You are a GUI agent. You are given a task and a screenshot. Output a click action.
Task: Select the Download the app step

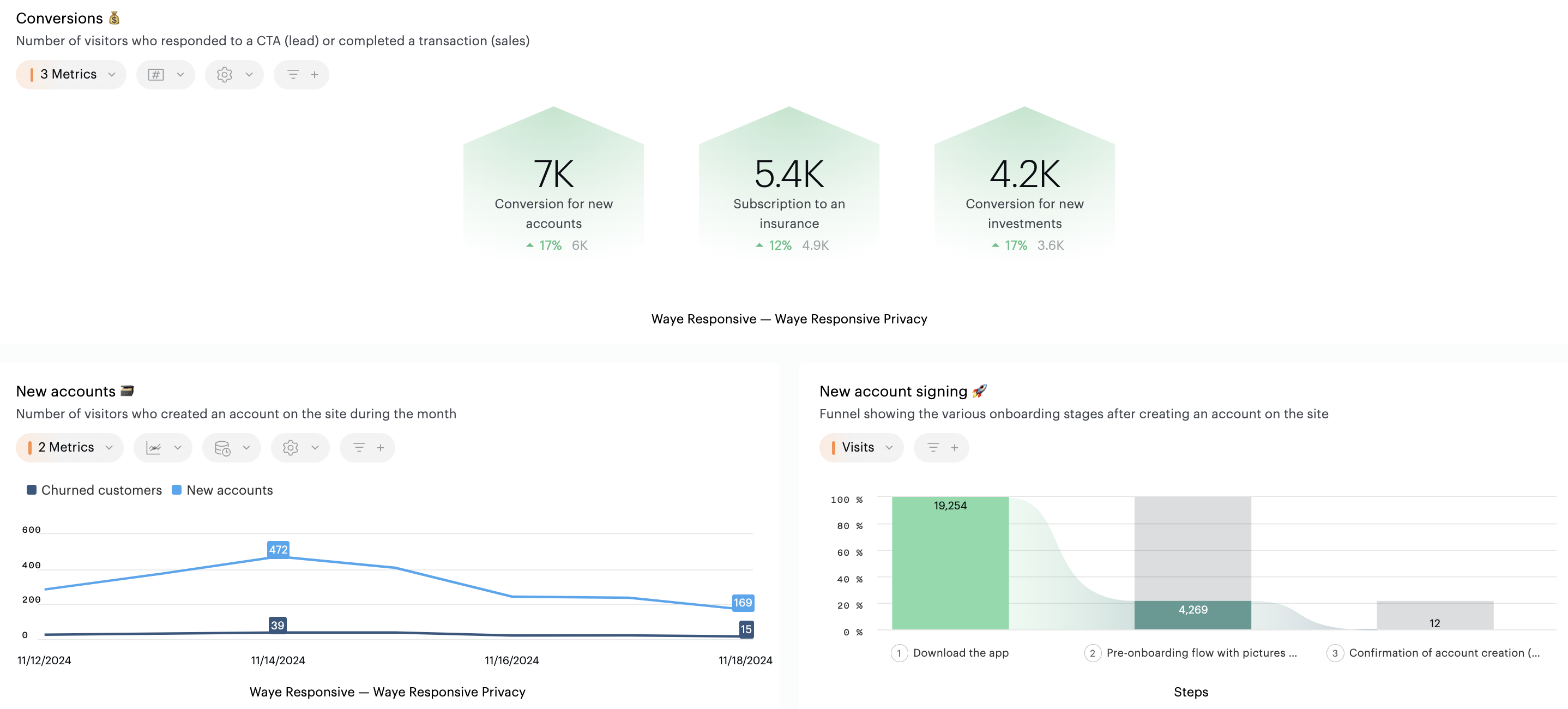(960, 653)
